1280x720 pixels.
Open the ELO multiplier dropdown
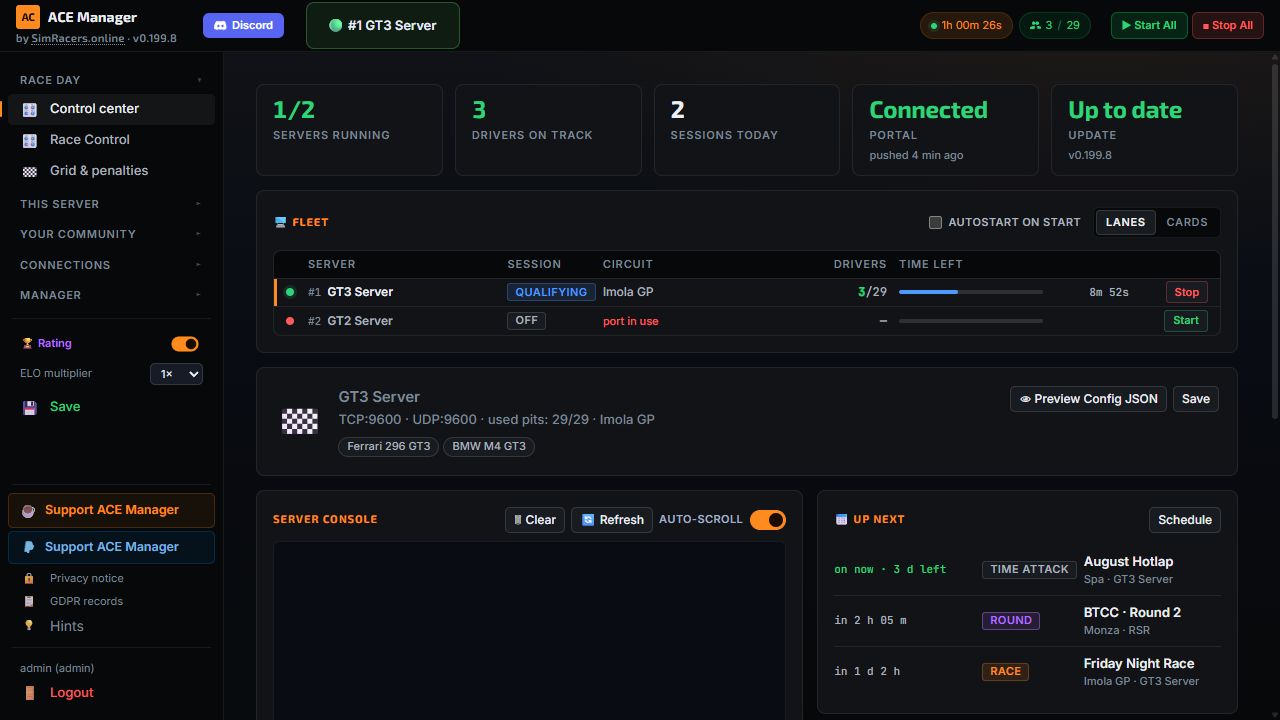point(176,373)
